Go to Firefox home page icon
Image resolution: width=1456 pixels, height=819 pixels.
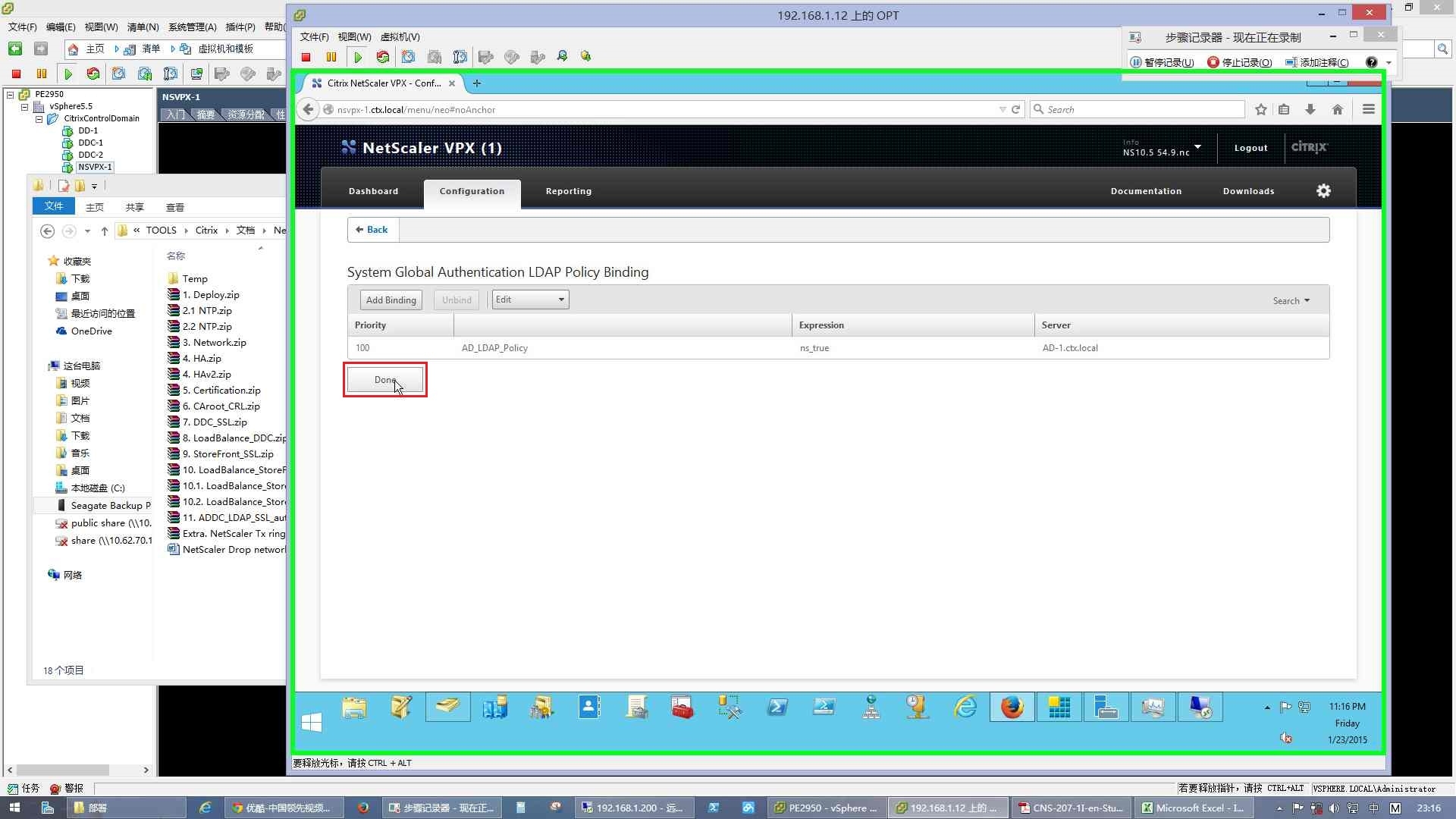coord(1338,109)
